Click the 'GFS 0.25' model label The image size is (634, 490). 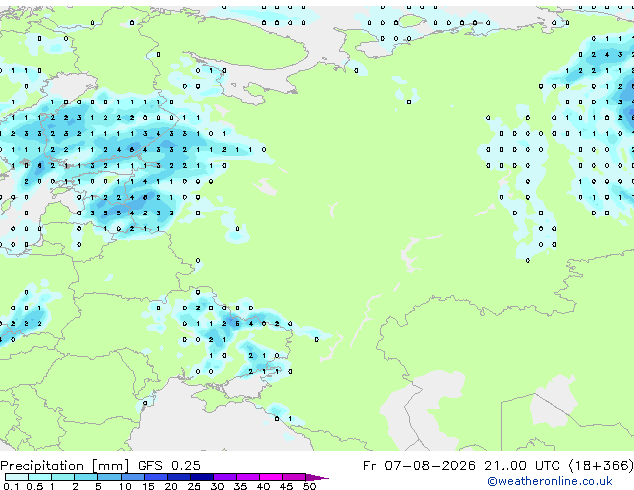point(169,466)
